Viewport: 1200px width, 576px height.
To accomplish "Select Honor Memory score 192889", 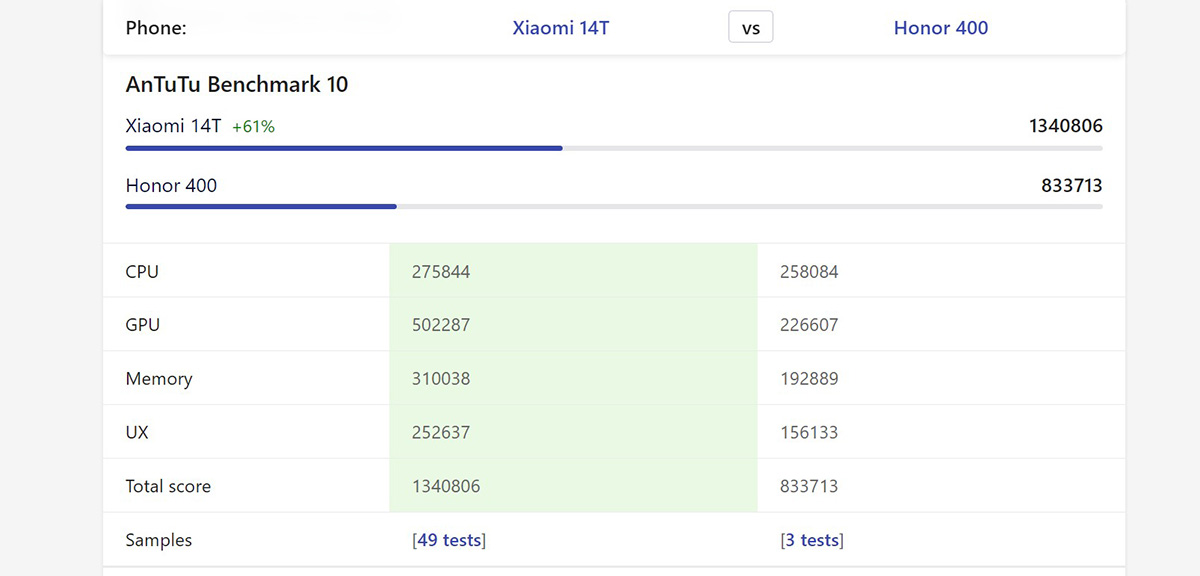I will (x=809, y=379).
